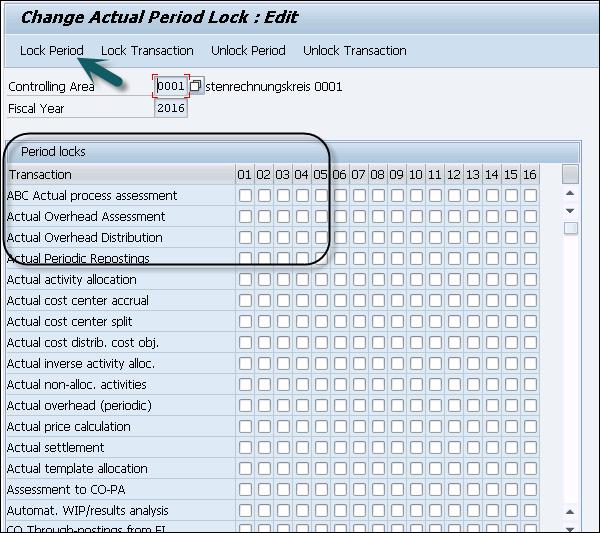Click bottom scroll-down arrow of table
The height and width of the screenshot is (533, 600).
tap(570, 528)
